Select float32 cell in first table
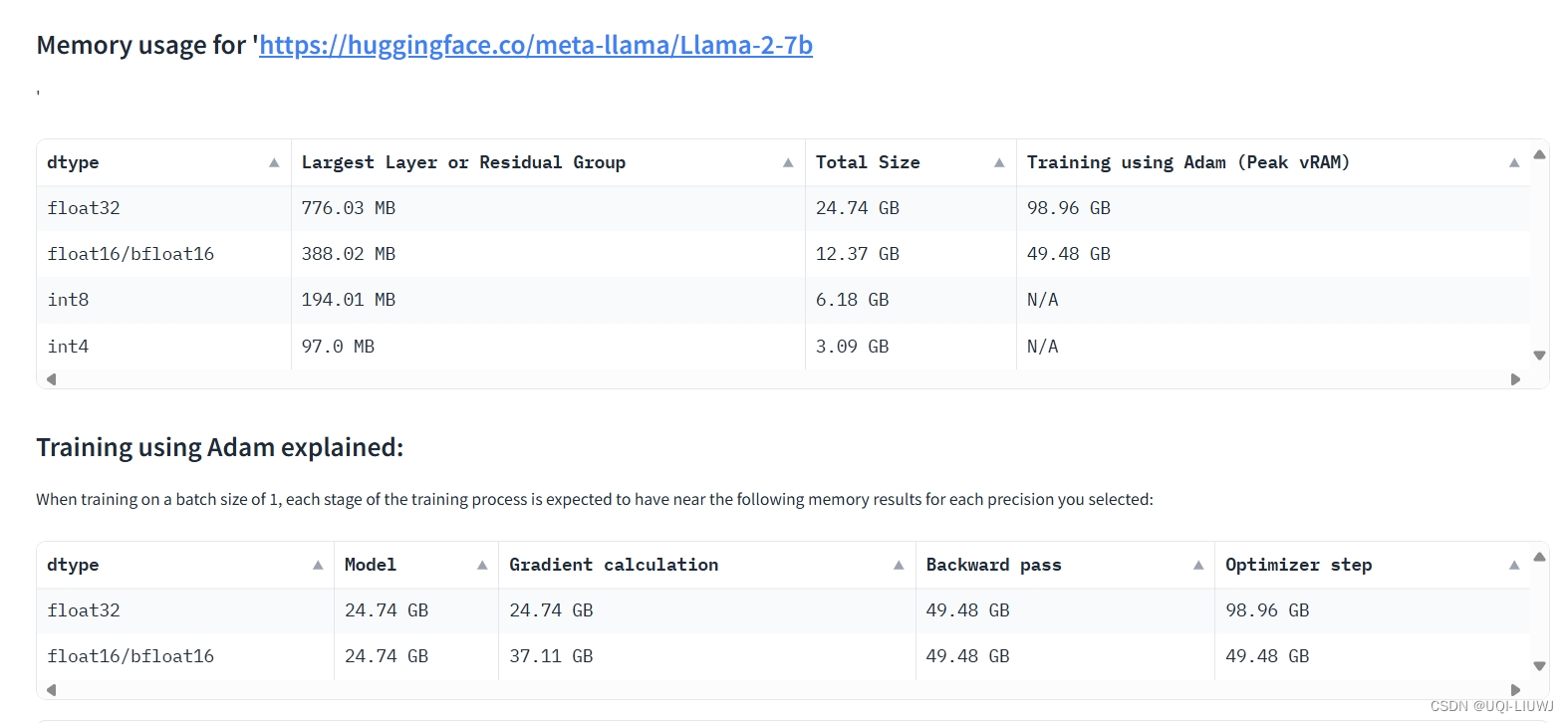 [x=163, y=208]
